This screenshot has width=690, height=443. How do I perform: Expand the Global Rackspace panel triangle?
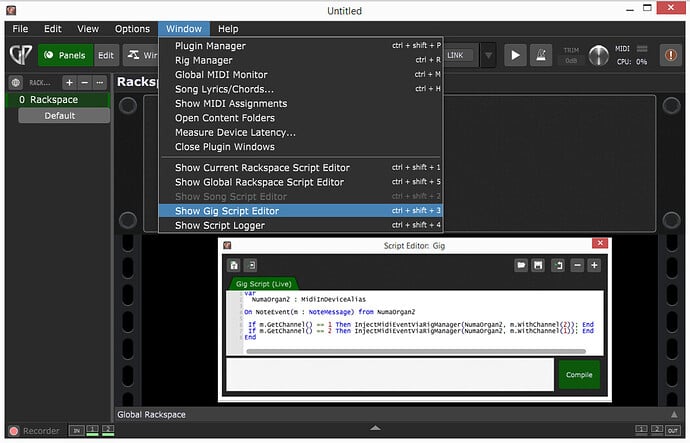click(674, 414)
